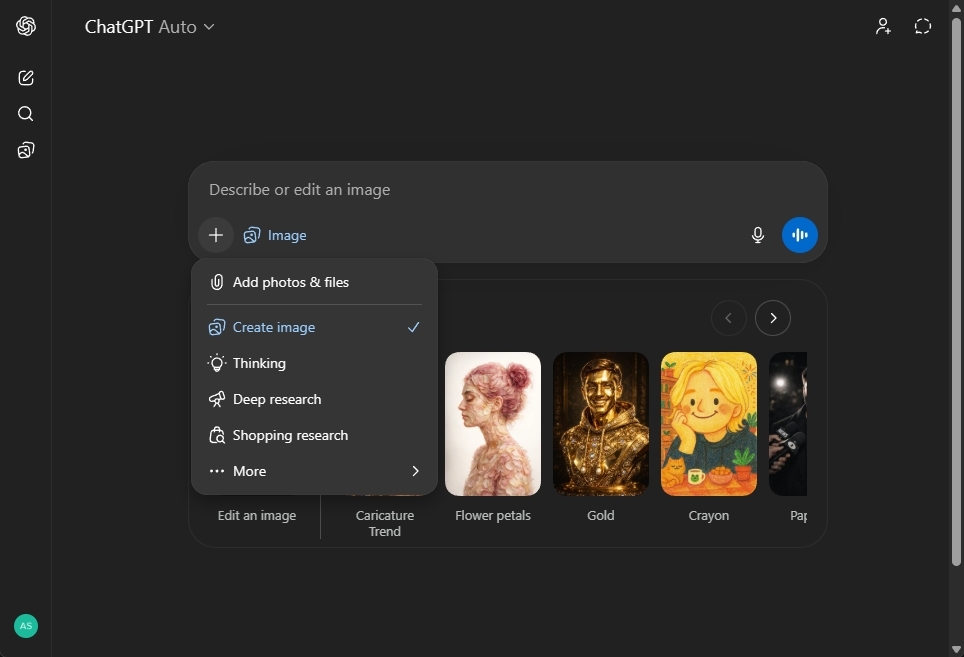Open the plus attachment button in composer
The width and height of the screenshot is (964, 657).
point(216,235)
